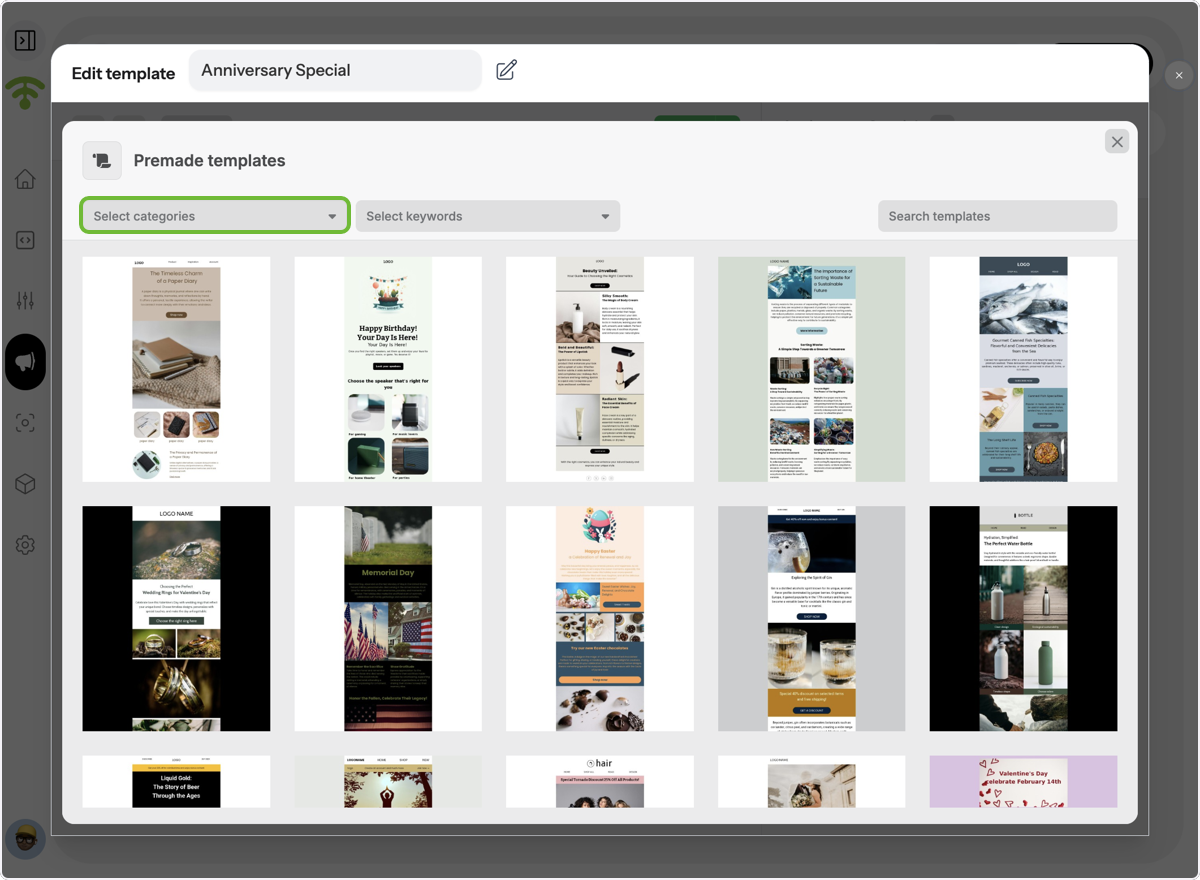Select the yoga silhouette template

(388, 781)
